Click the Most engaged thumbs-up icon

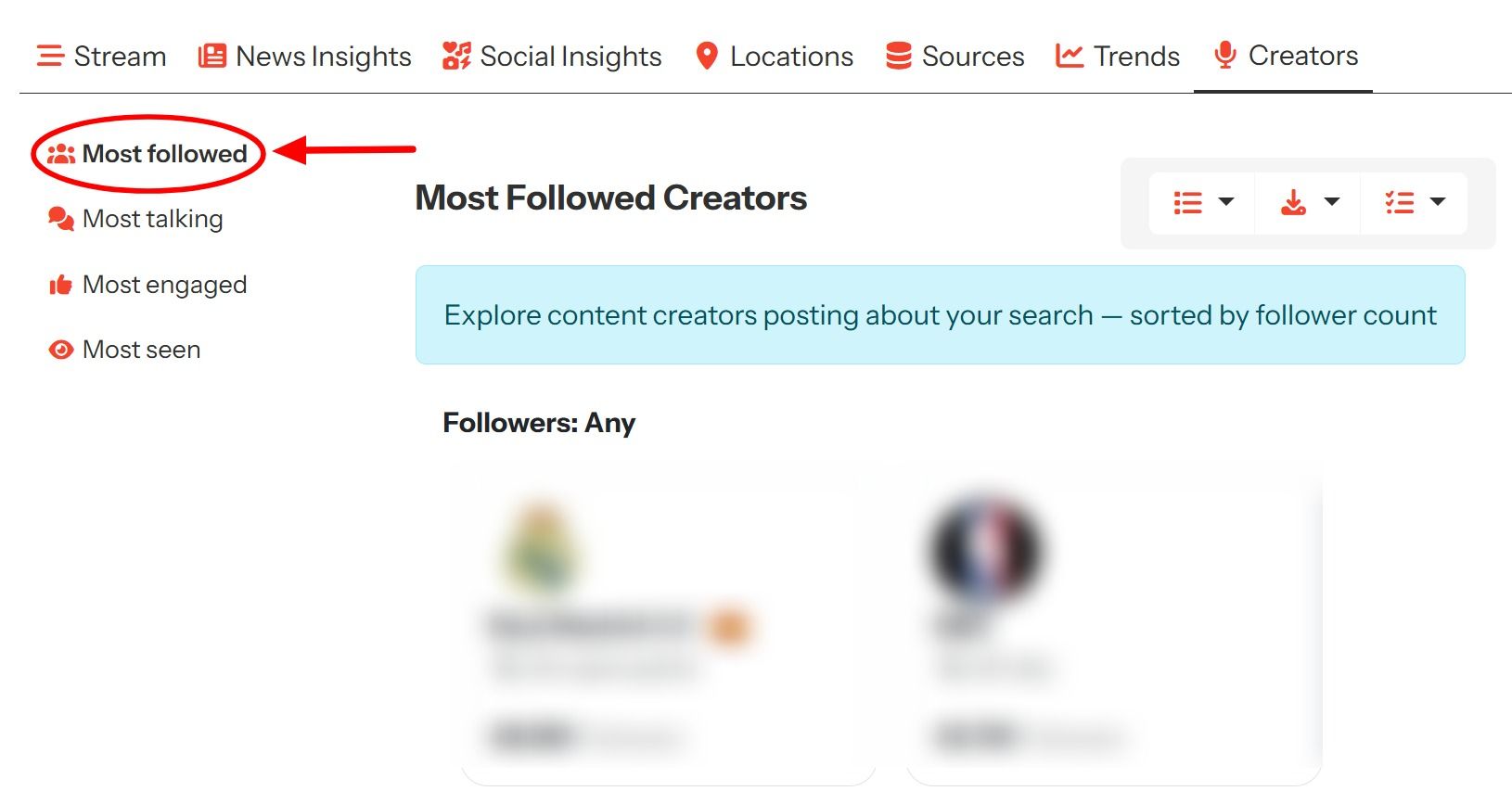[61, 285]
